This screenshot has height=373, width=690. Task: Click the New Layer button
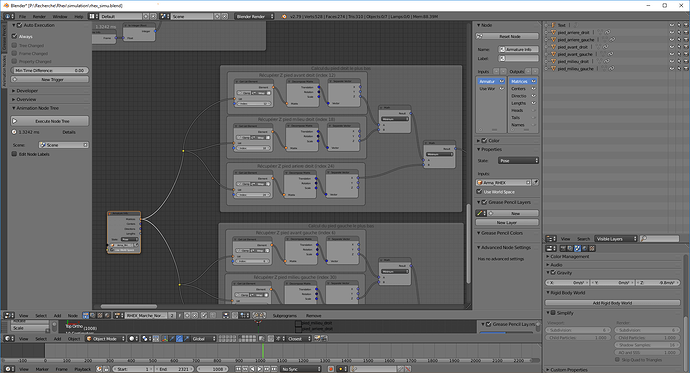click(507, 223)
